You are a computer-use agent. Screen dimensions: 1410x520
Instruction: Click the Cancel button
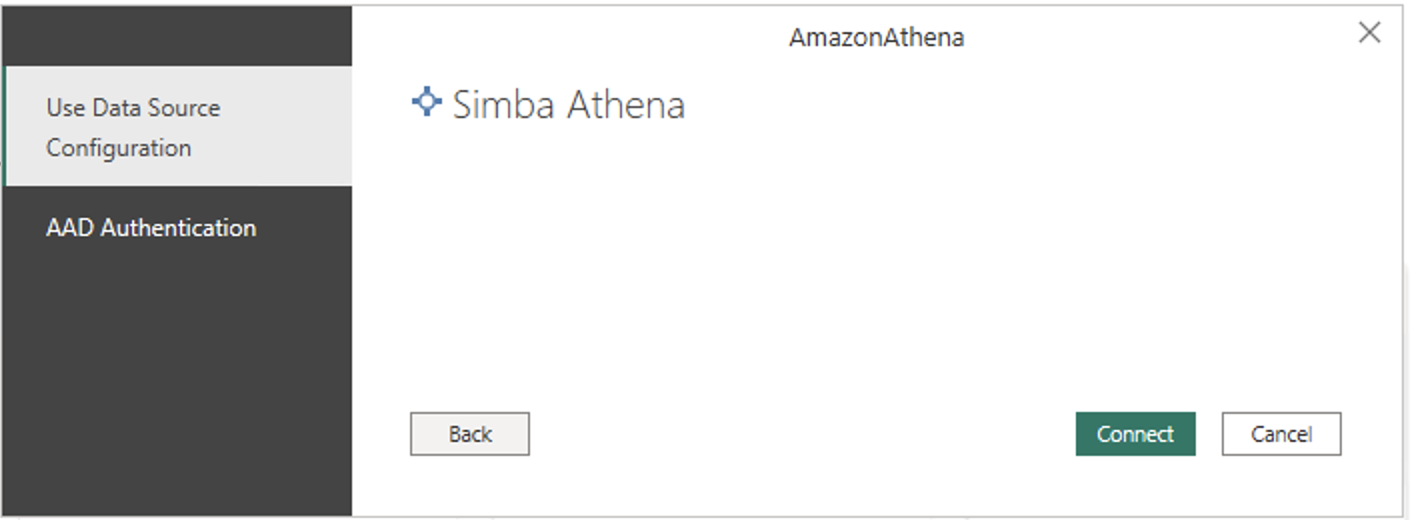[x=1281, y=434]
